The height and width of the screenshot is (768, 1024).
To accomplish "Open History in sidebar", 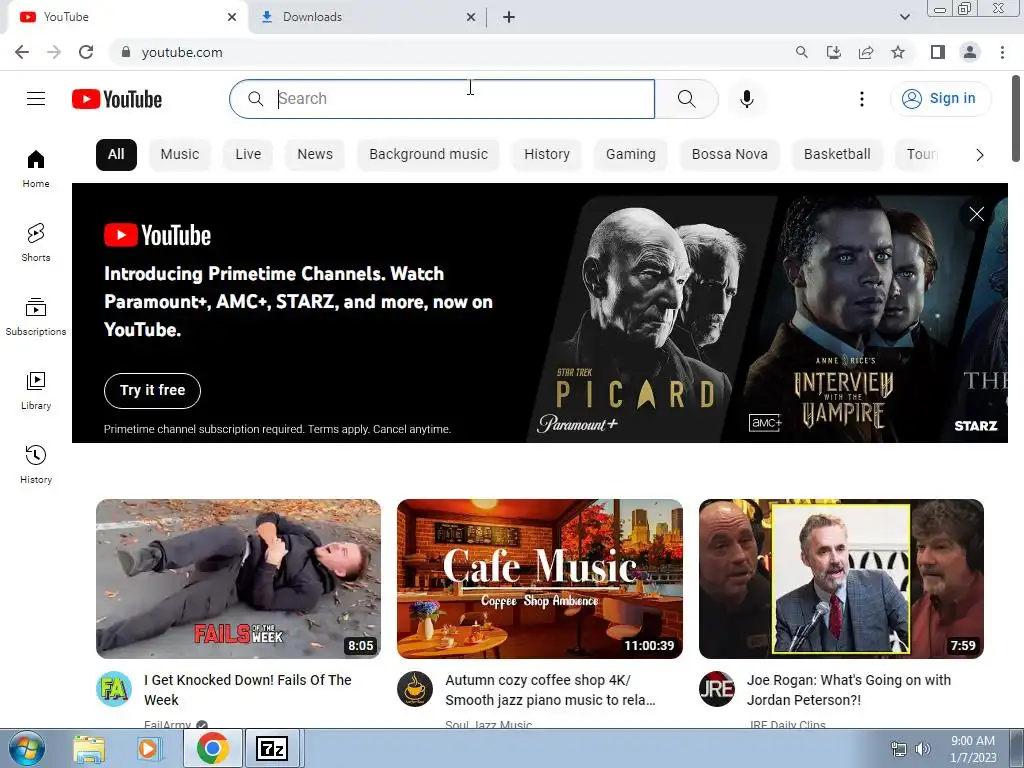I will [36, 464].
